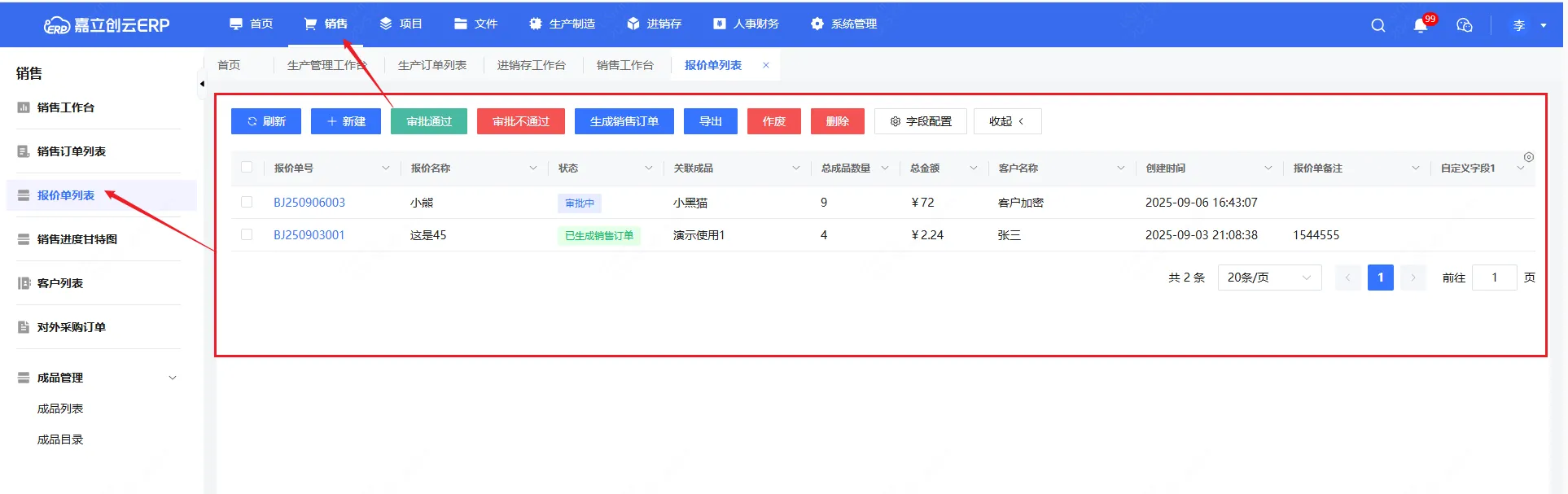The width and height of the screenshot is (1568, 494).
Task: Check the row for BJ250906003
Action: point(247,202)
